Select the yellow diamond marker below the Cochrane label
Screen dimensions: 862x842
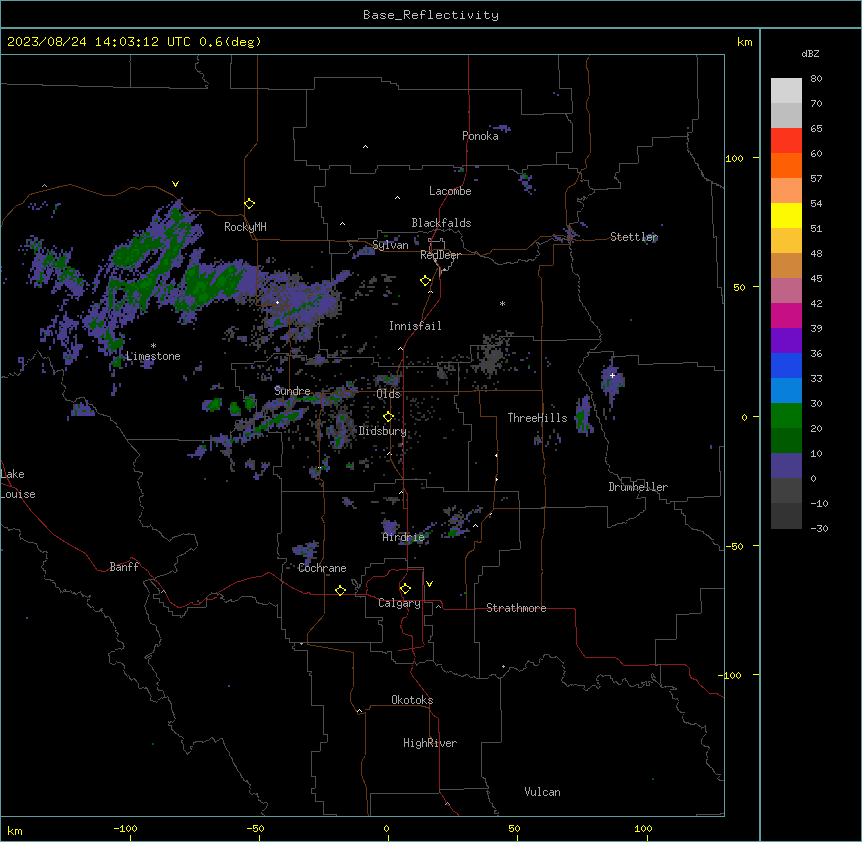(x=340, y=590)
